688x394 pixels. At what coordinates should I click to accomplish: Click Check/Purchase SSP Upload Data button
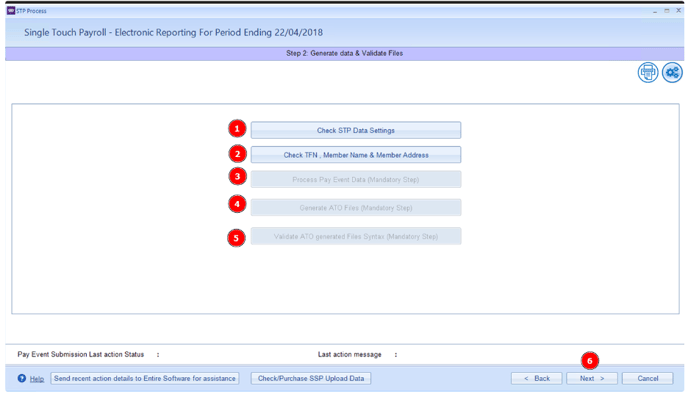[311, 378]
